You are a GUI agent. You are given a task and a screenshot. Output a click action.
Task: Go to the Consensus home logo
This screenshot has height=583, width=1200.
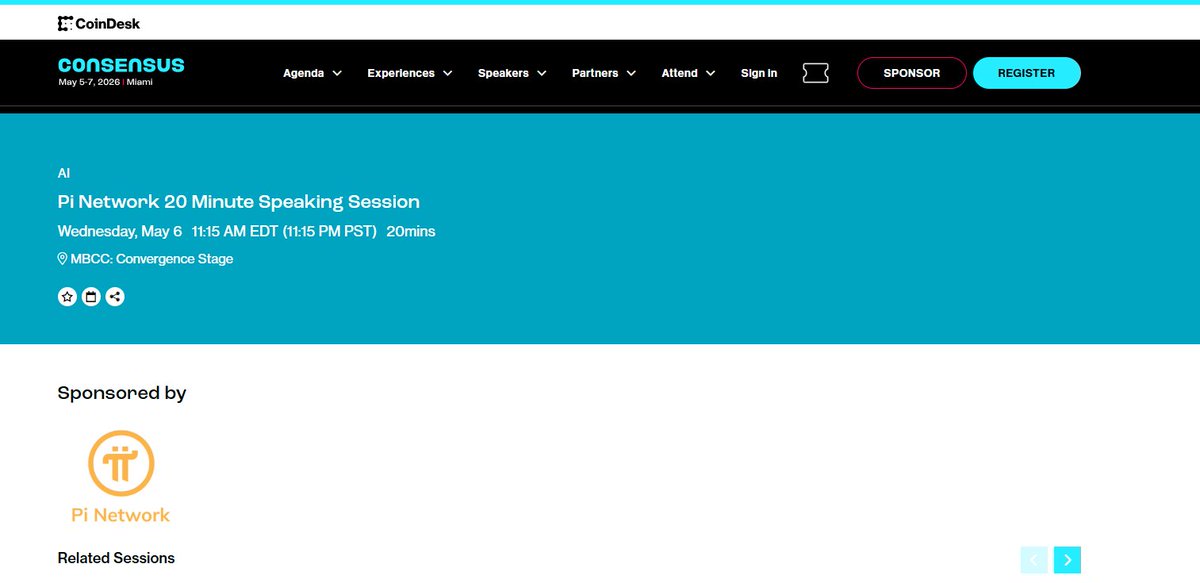[121, 65]
